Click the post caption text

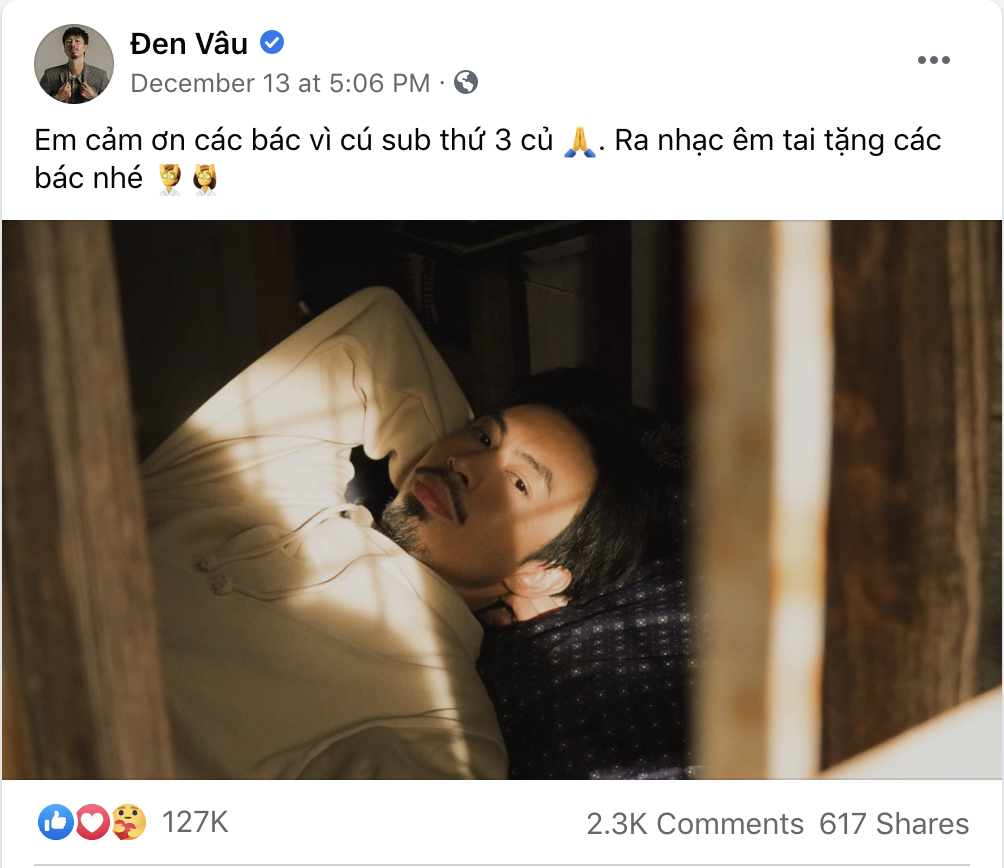coord(487,159)
